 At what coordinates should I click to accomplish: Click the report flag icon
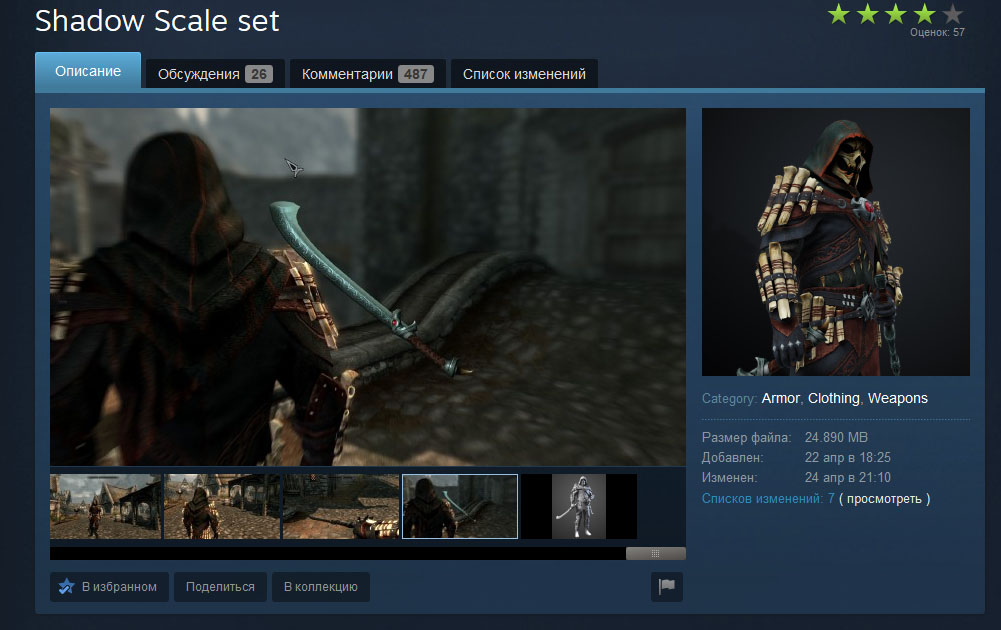(x=666, y=586)
